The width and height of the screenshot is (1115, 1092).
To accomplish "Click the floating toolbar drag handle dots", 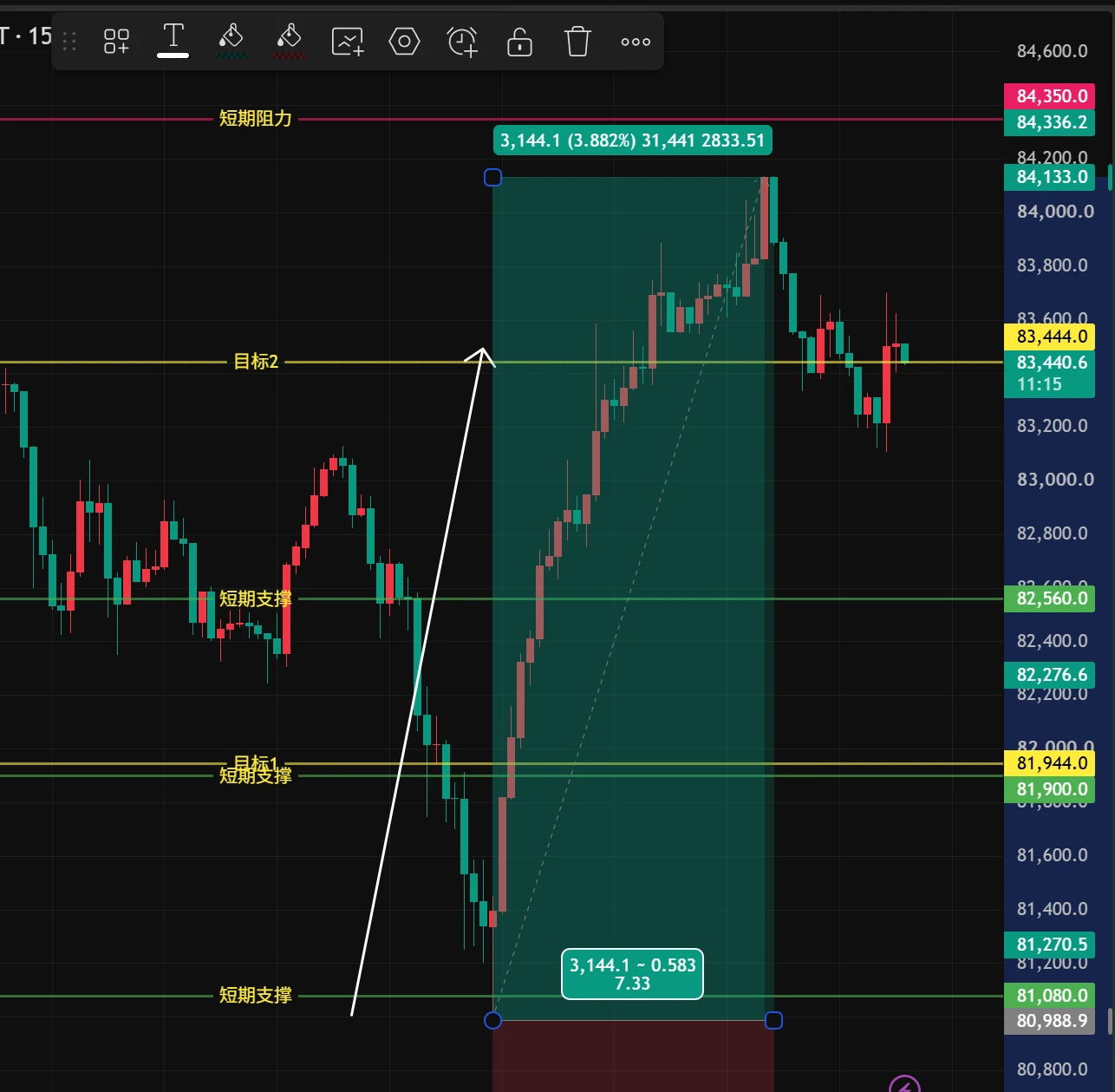I will coord(70,41).
